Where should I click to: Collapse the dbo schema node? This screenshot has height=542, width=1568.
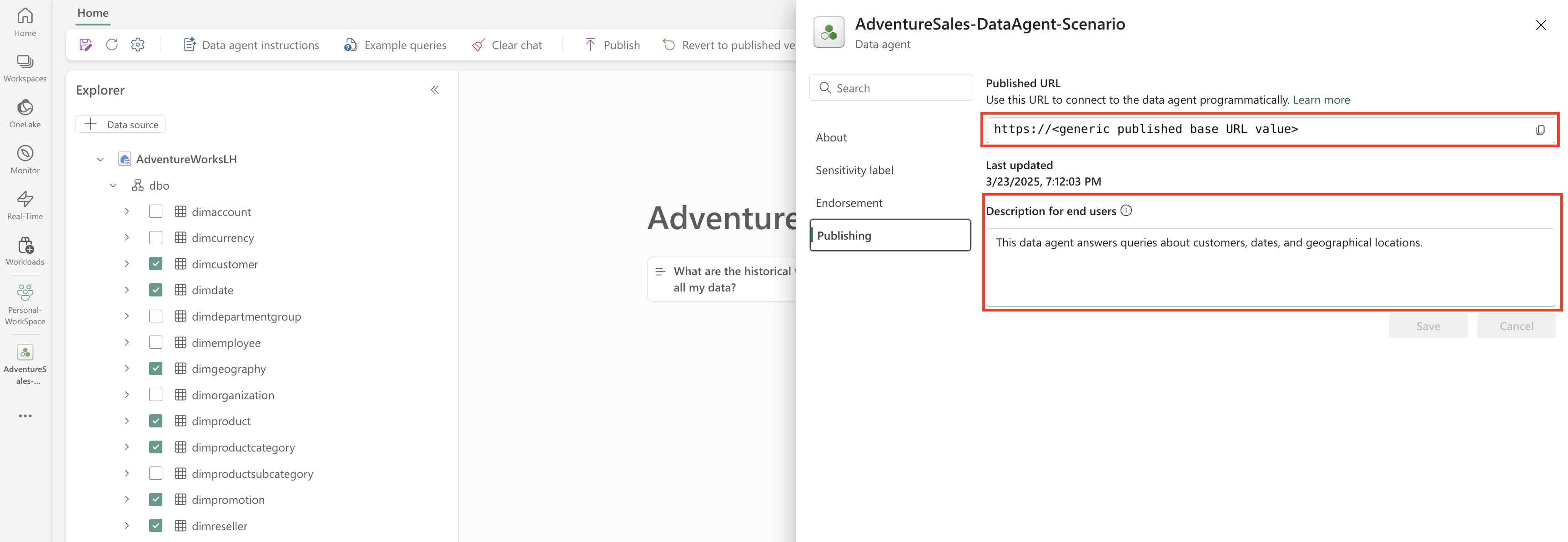(x=113, y=186)
